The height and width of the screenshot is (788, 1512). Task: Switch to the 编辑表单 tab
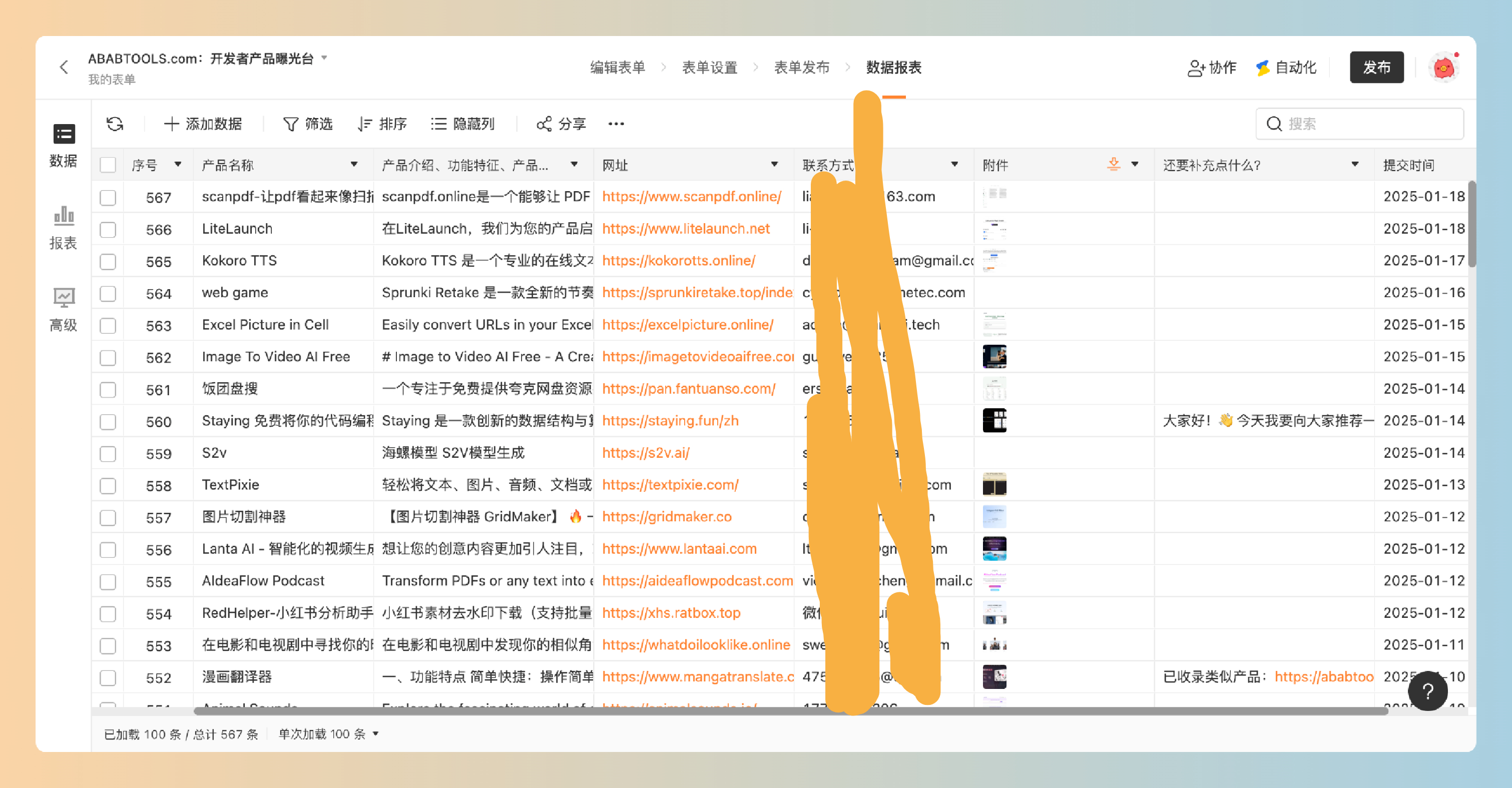[x=617, y=68]
